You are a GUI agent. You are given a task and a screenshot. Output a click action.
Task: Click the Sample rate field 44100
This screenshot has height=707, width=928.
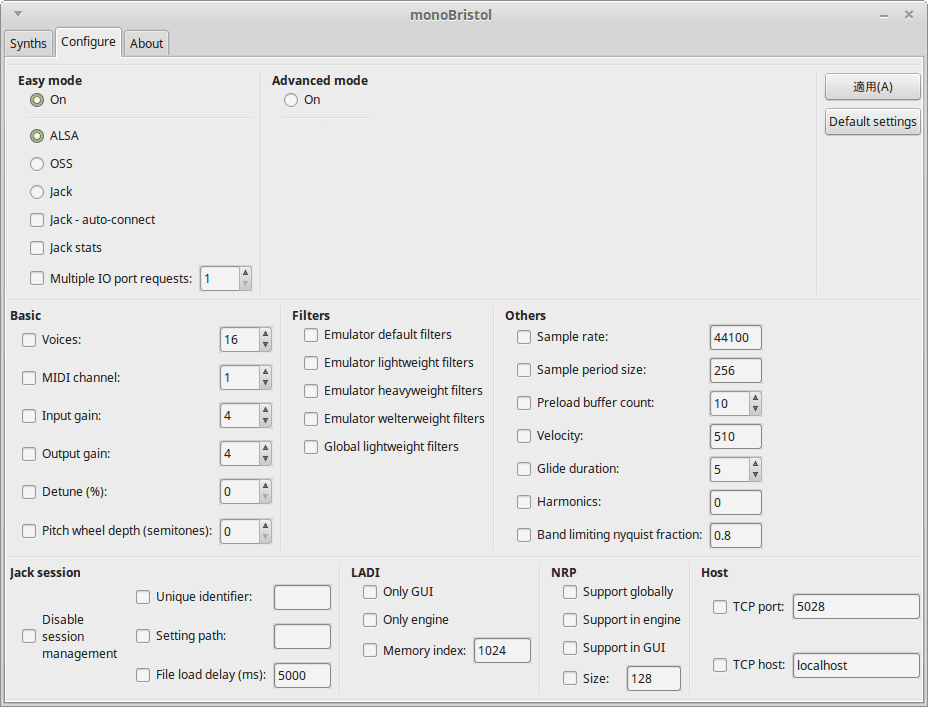tap(735, 337)
